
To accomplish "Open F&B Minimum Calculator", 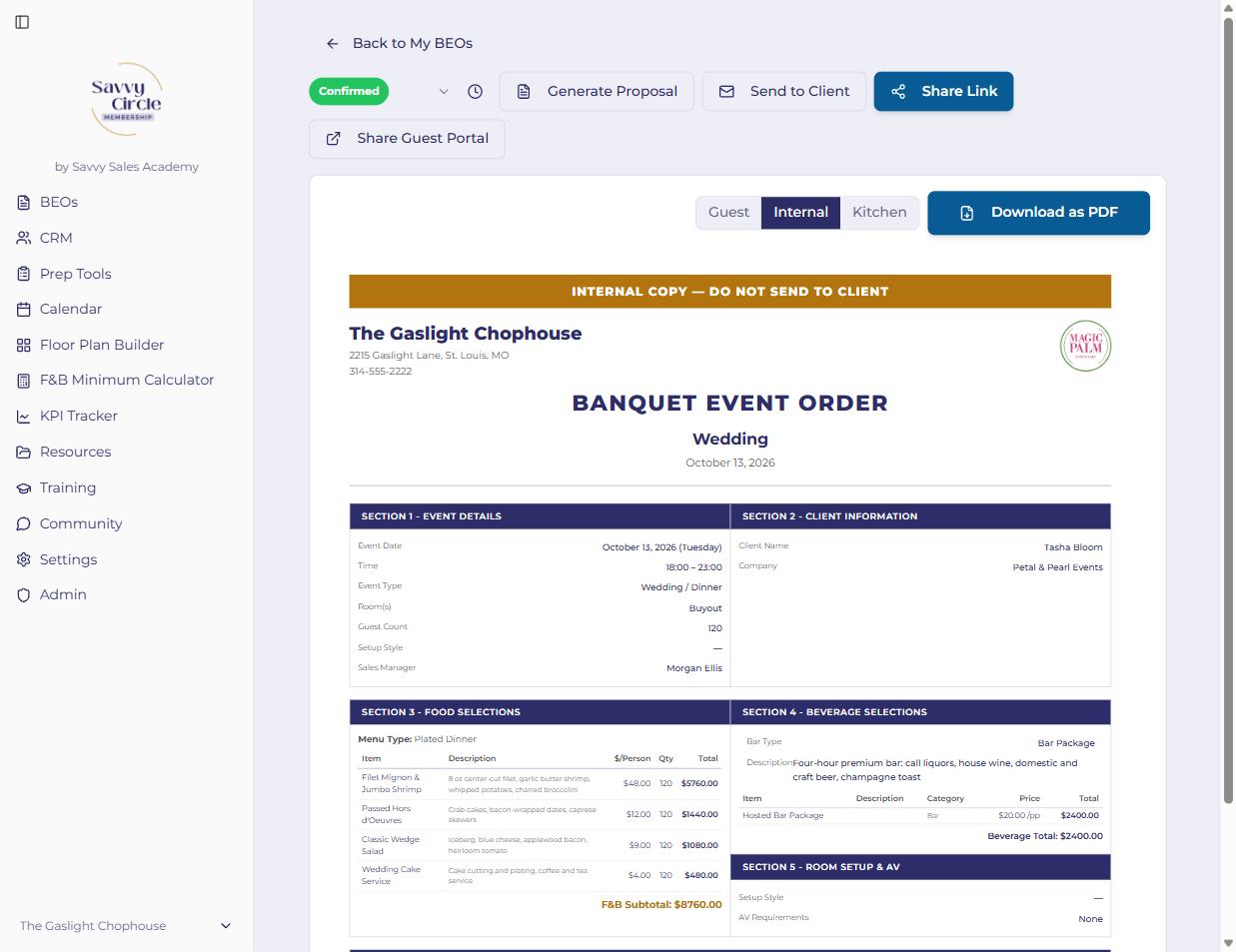I will coord(126,381).
